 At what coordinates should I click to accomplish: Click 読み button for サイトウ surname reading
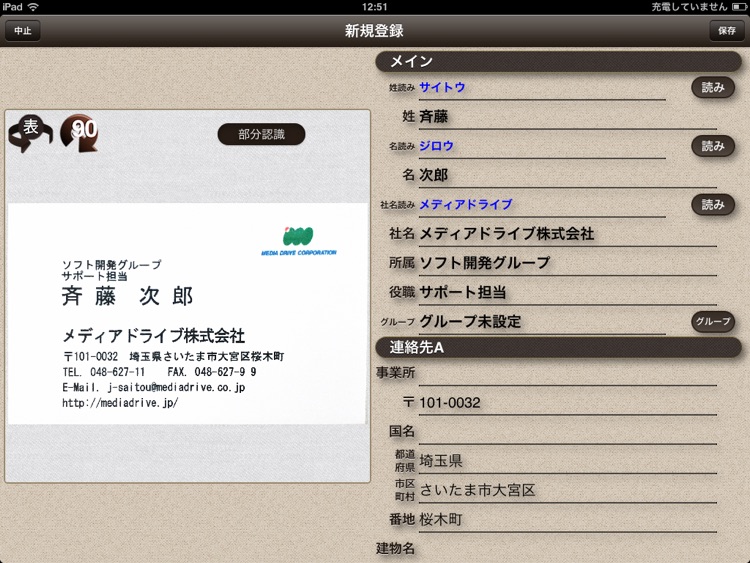click(x=713, y=88)
